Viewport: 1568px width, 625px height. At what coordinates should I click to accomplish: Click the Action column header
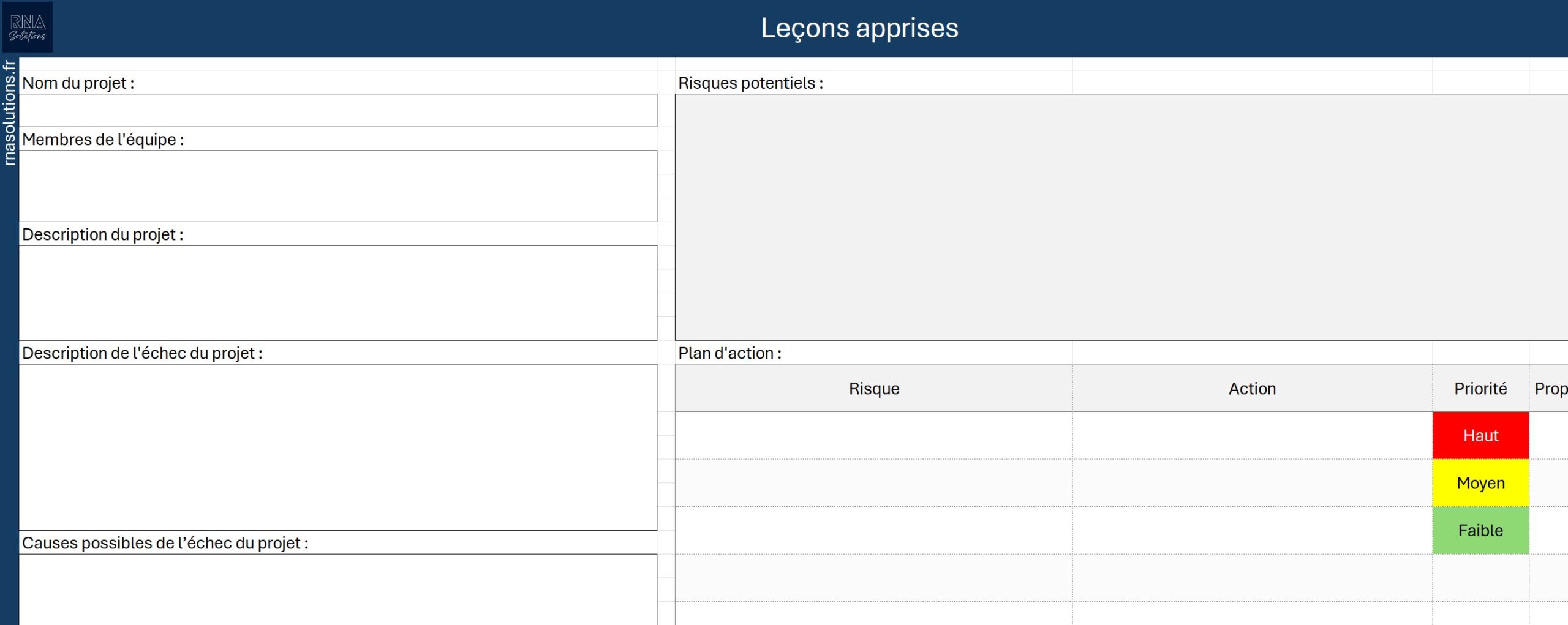point(1251,389)
